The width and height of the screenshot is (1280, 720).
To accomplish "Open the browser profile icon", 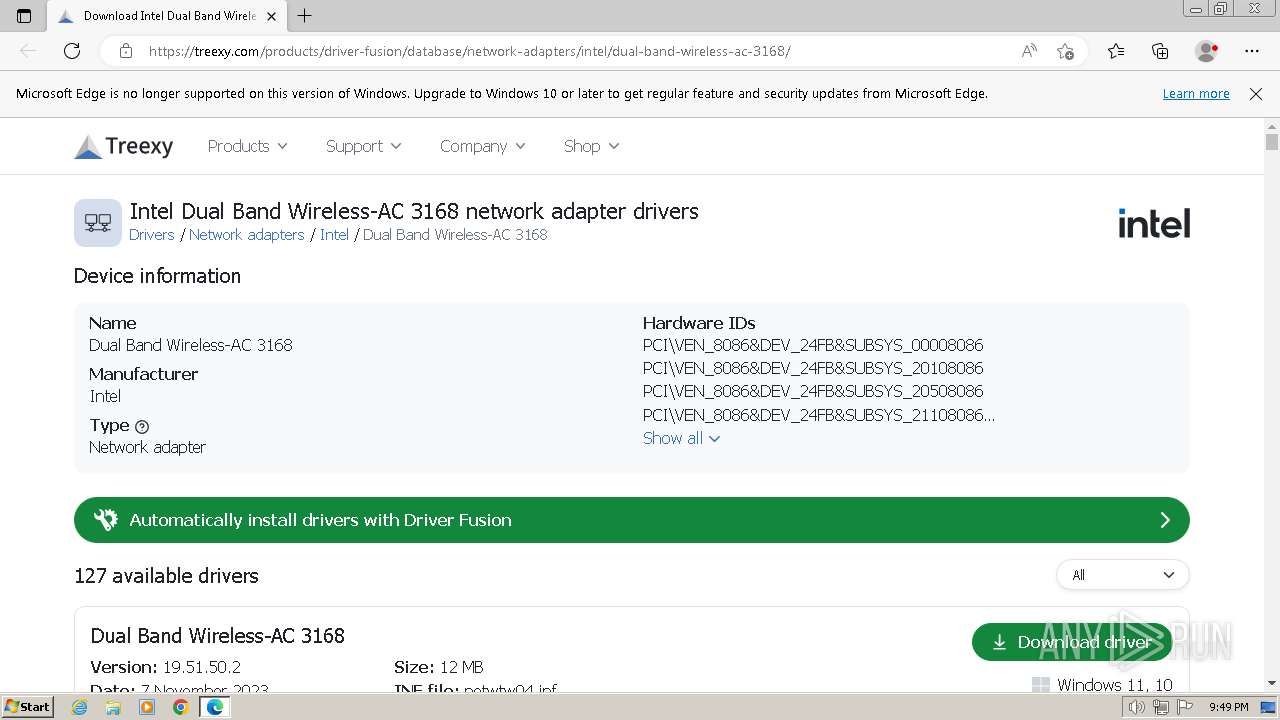I will pos(1206,51).
